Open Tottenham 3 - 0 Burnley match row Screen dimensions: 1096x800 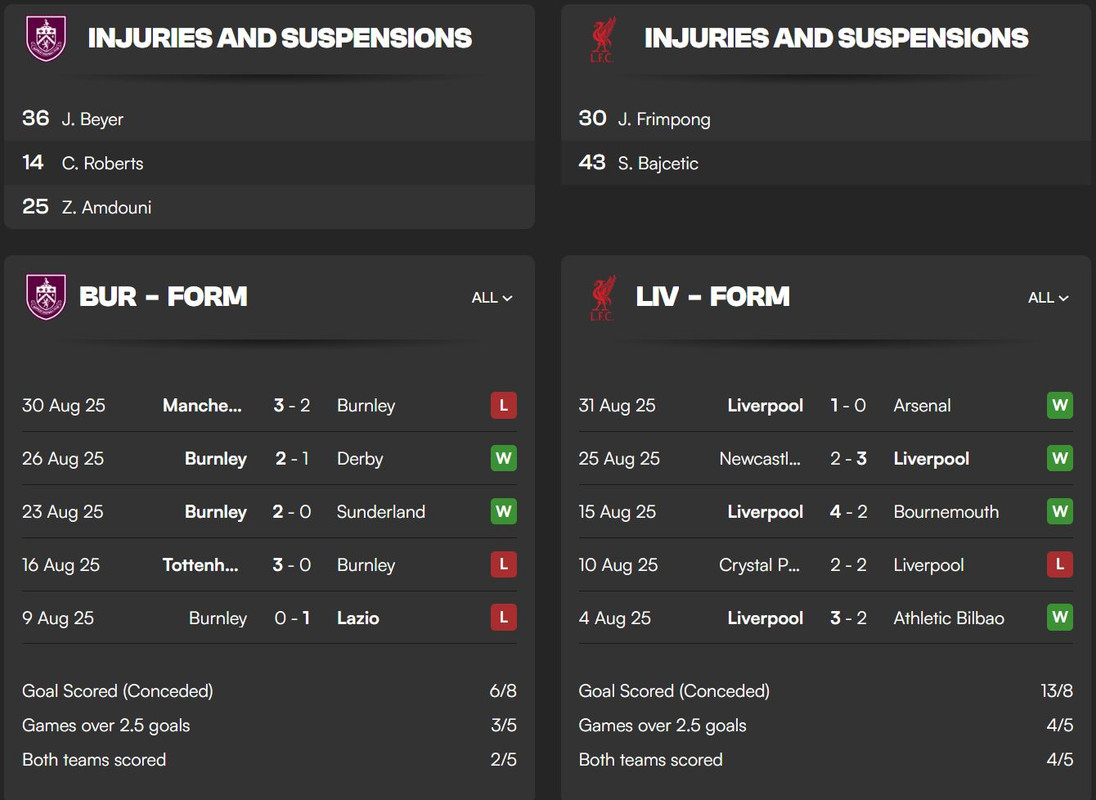269,565
